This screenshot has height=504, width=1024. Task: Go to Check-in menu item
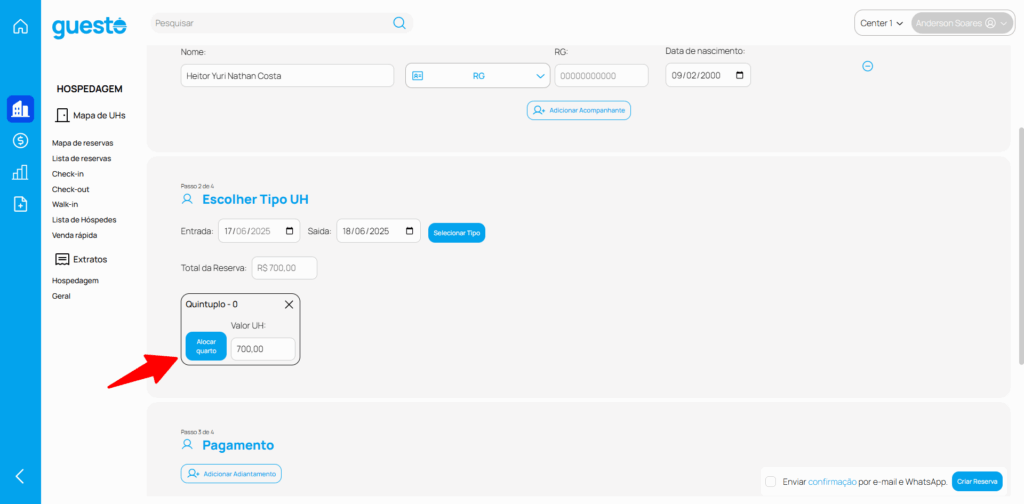tap(69, 173)
